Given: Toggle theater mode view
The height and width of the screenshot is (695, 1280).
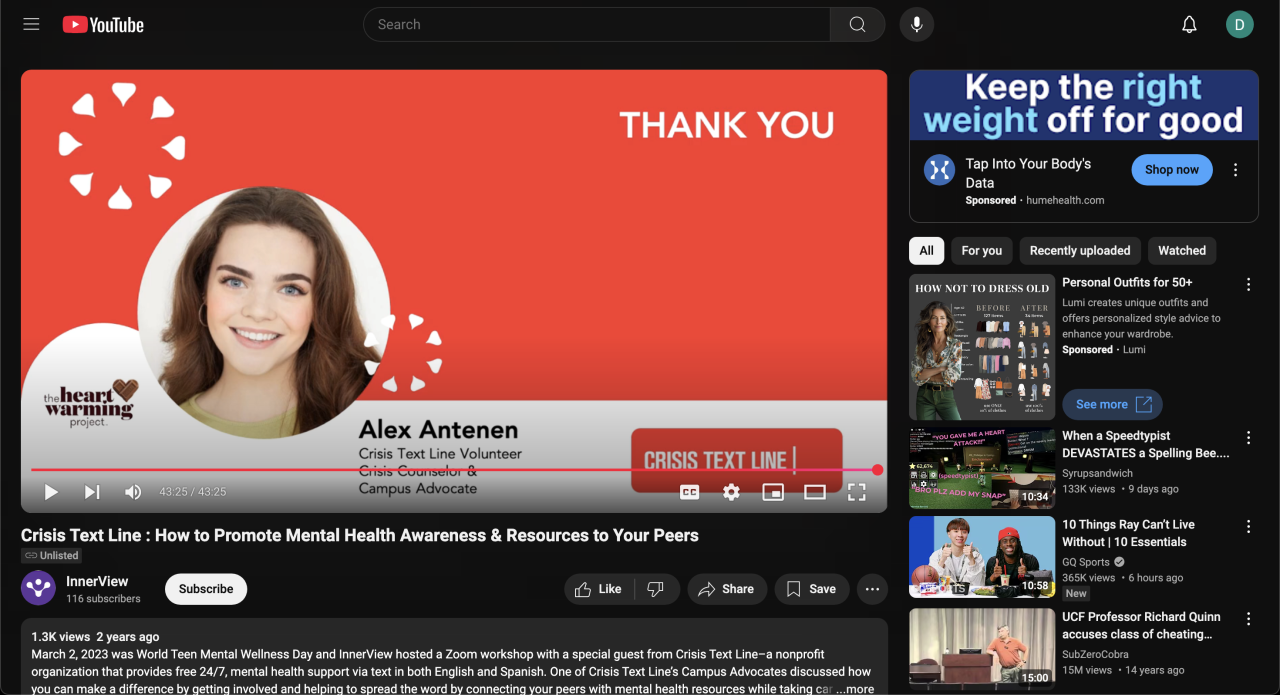Looking at the screenshot, I should [815, 492].
